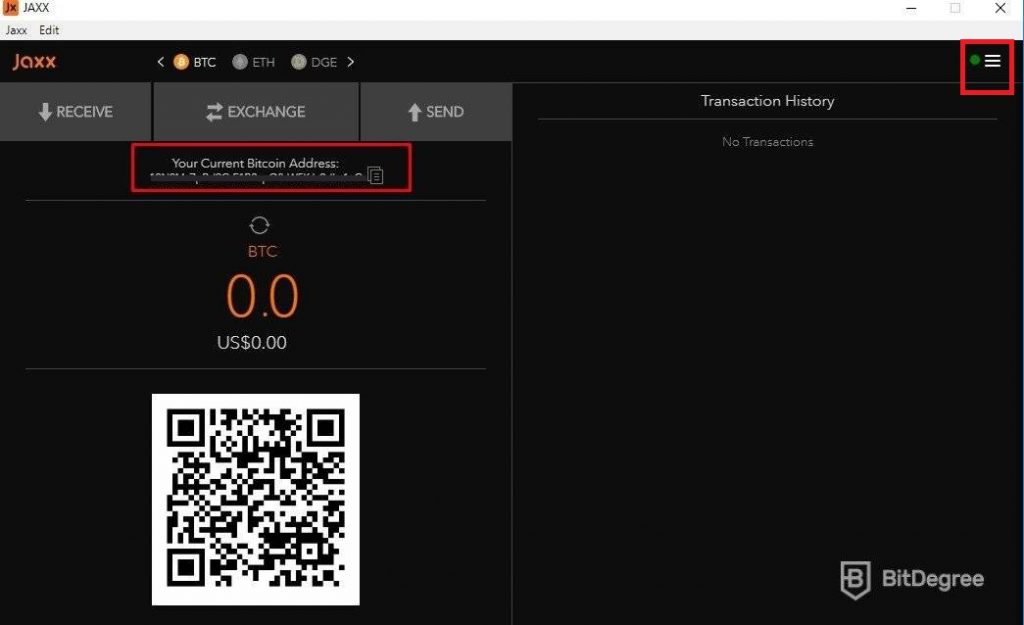The image size is (1024, 625).
Task: Select the ETH coin icon
Action: (x=240, y=61)
